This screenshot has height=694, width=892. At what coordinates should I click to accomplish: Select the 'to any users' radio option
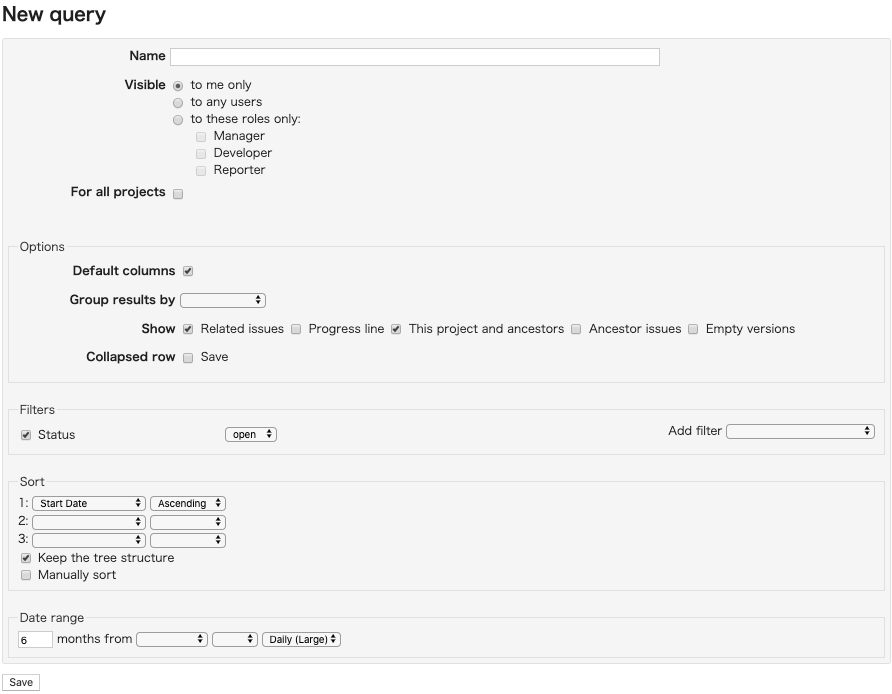click(x=178, y=103)
